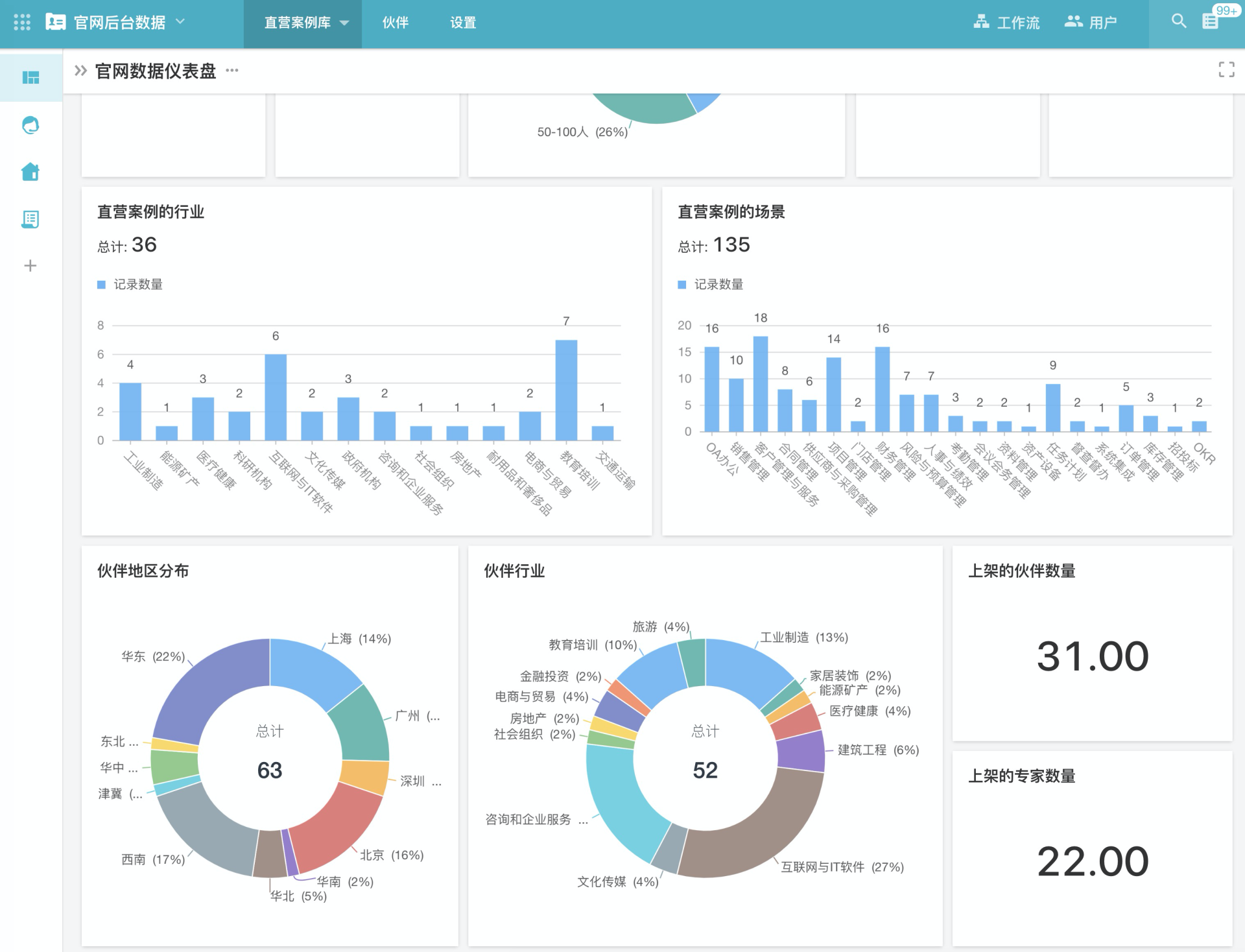
Task: Expand sidebar with double chevron
Action: click(80, 71)
